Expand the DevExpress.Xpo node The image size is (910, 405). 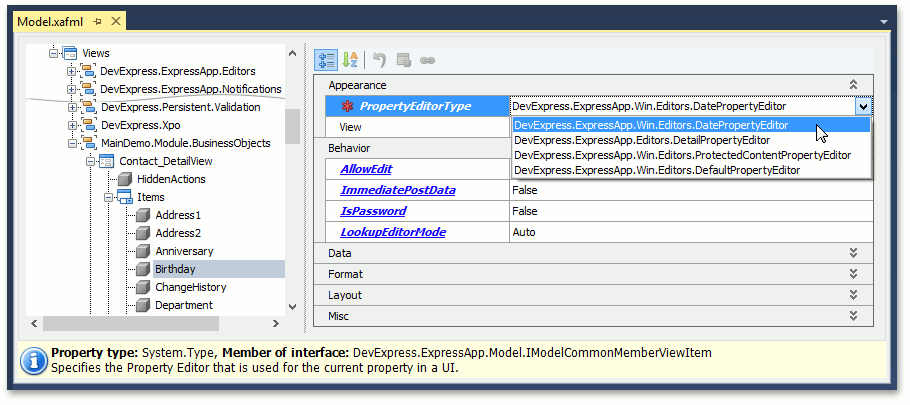tap(72, 125)
